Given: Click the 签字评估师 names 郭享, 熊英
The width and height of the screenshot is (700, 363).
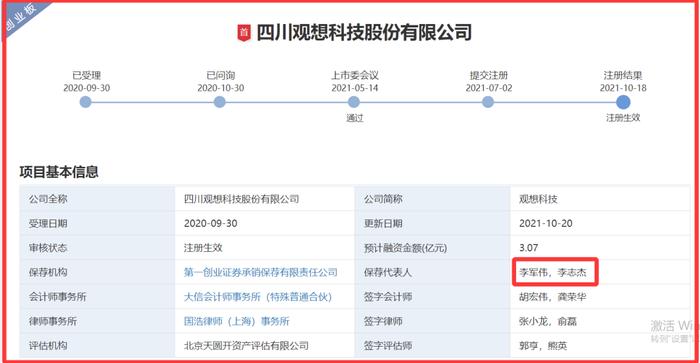Looking at the screenshot, I should point(543,346).
